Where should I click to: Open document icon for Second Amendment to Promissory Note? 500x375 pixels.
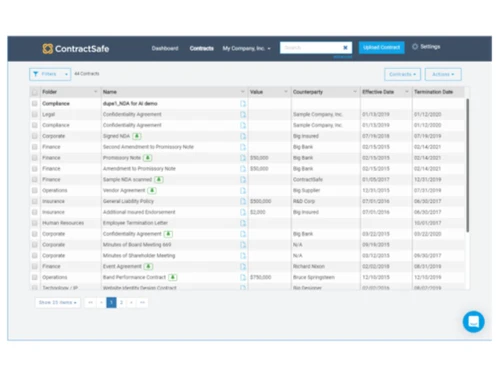point(243,147)
